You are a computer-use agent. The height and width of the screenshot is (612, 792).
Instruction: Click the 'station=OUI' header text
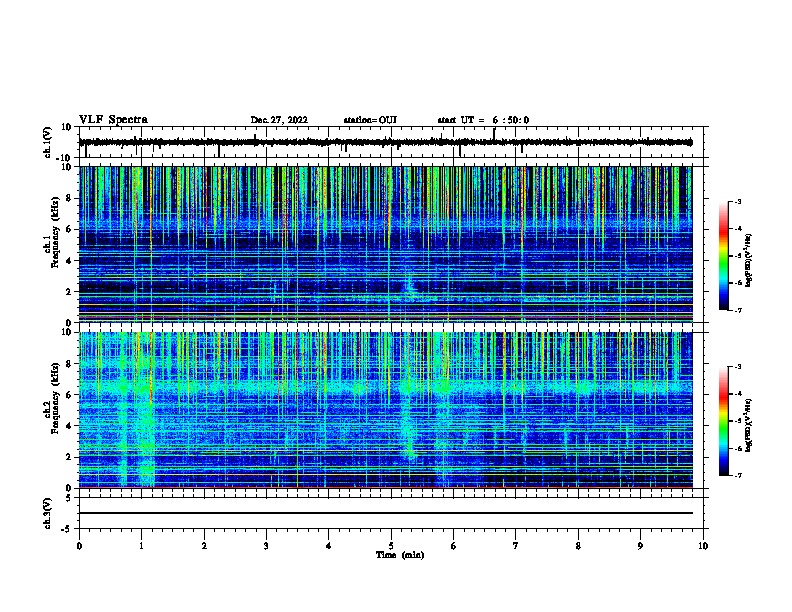(370, 120)
